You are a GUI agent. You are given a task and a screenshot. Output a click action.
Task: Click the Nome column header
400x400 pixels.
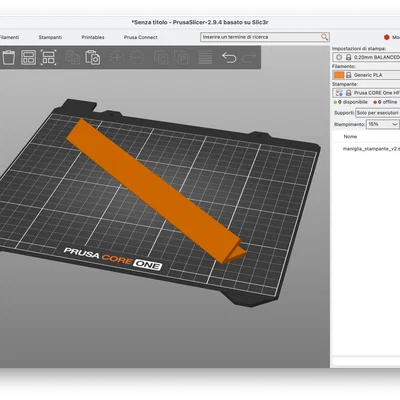[x=350, y=137]
